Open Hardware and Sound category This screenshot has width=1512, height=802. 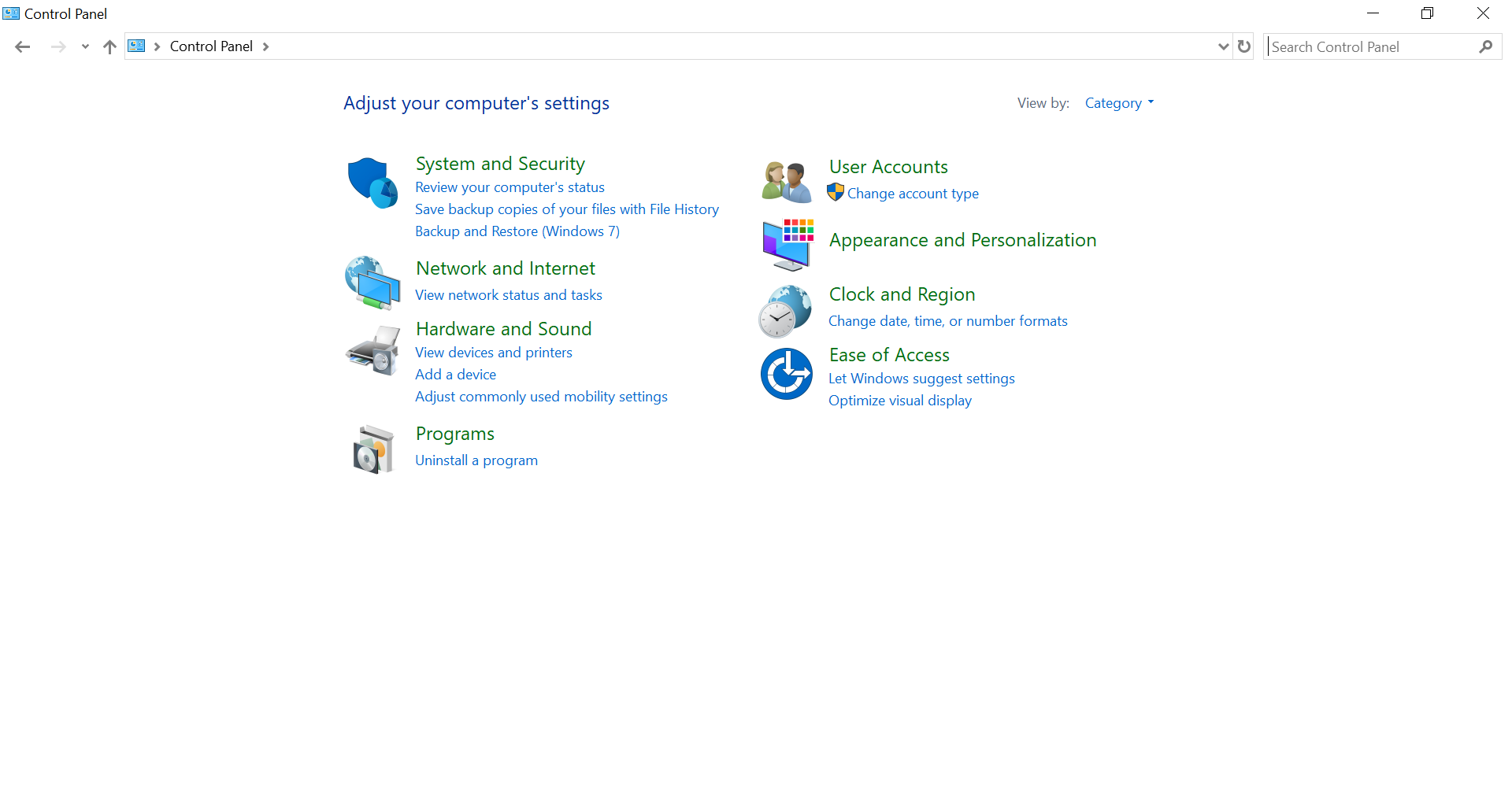(x=504, y=329)
